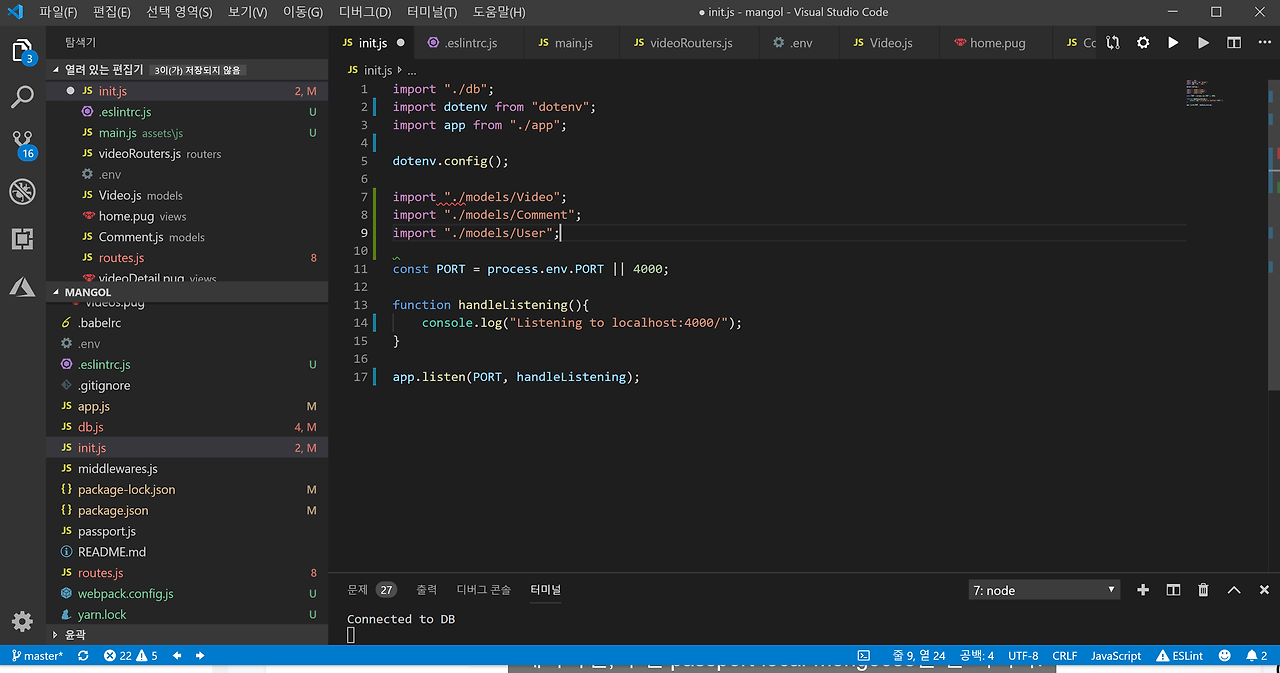The height and width of the screenshot is (673, 1280).
Task: Change CRLF line ending in status bar
Action: pos(1065,656)
